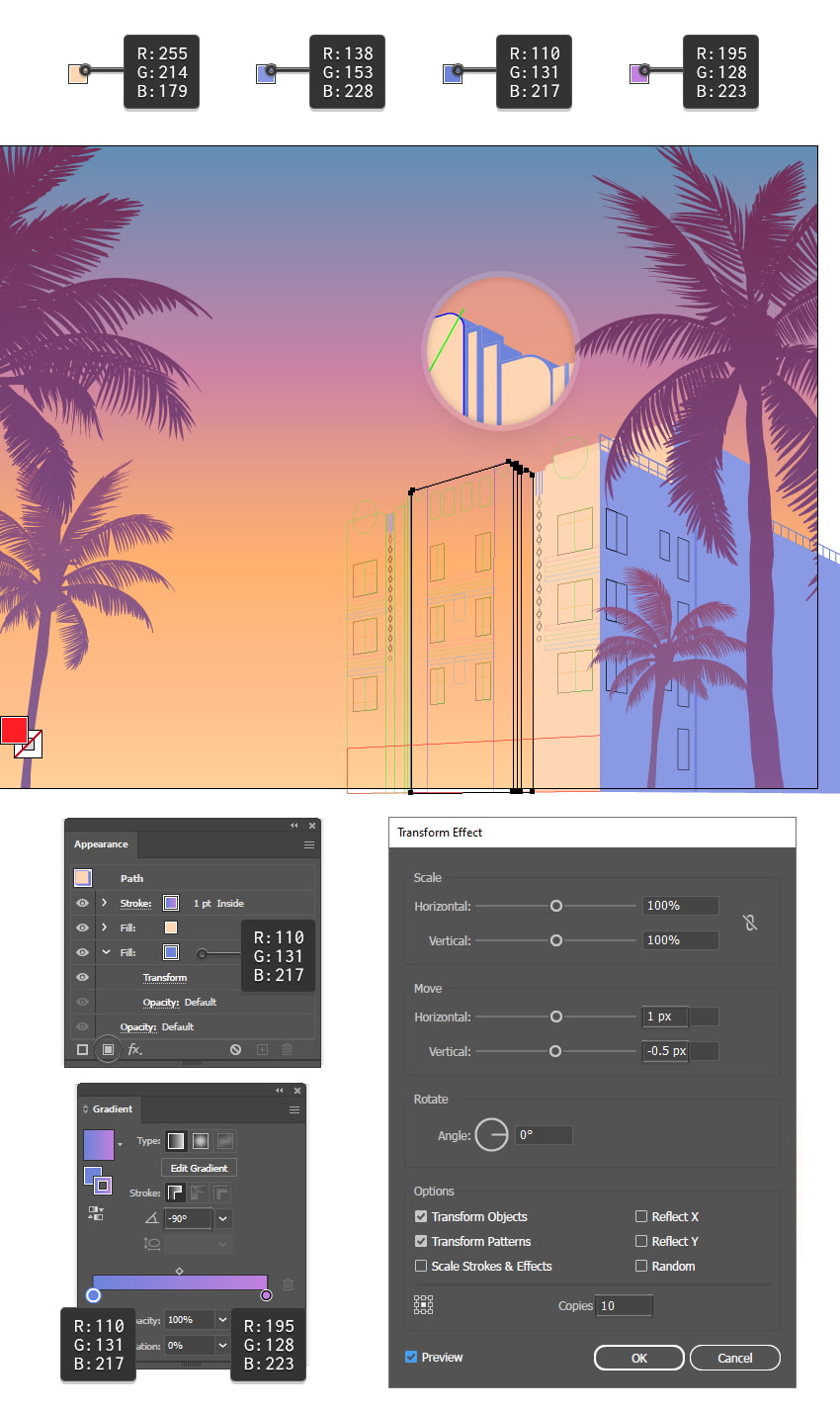The height and width of the screenshot is (1414, 840).
Task: Open the Opacity dropdown in Gradient panel
Action: click(222, 1320)
